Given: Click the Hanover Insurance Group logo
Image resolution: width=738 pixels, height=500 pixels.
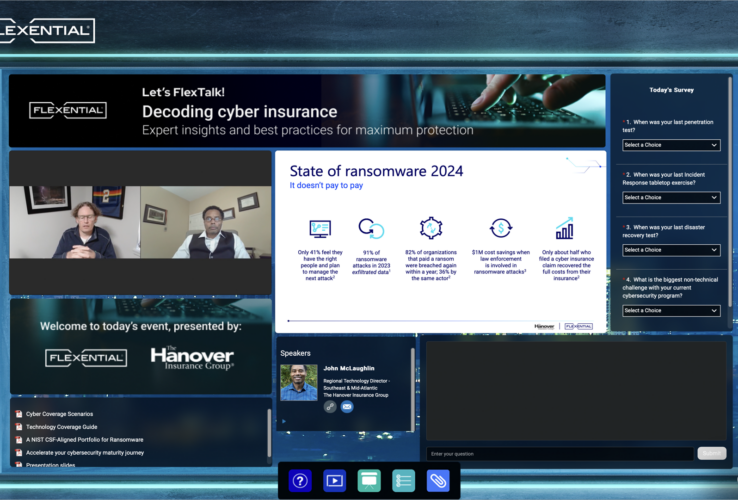Looking at the screenshot, I should tap(192, 358).
